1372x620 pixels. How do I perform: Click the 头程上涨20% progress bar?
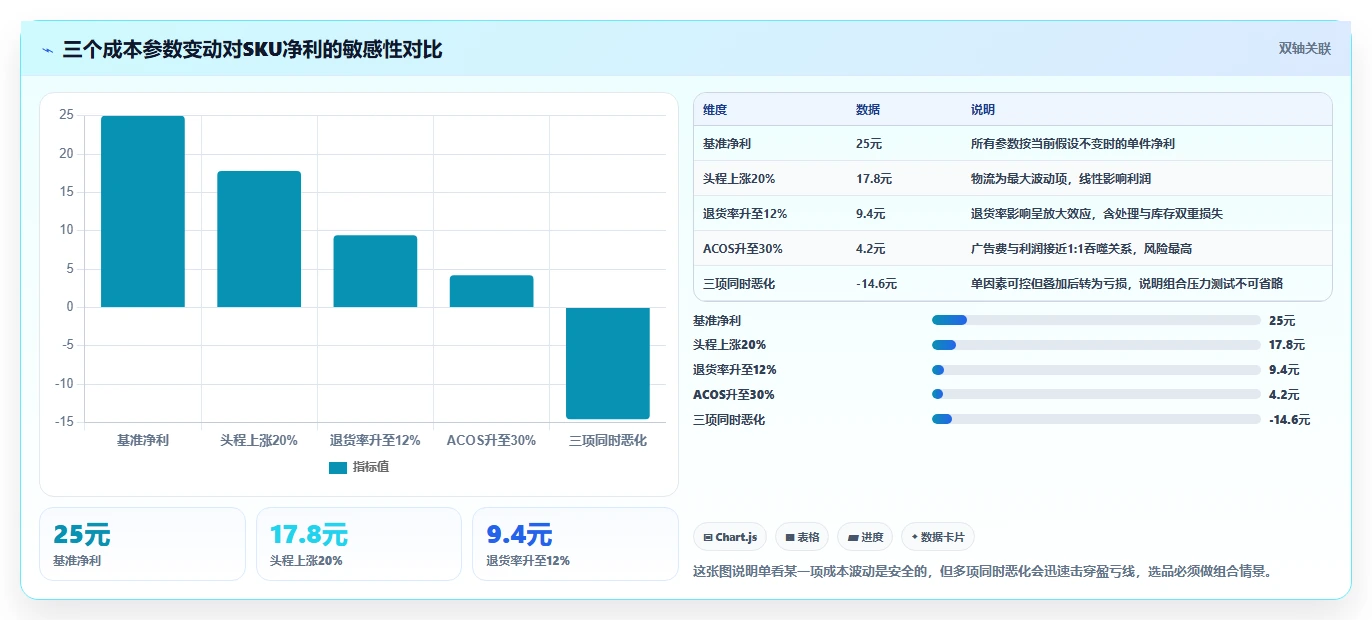[1096, 345]
